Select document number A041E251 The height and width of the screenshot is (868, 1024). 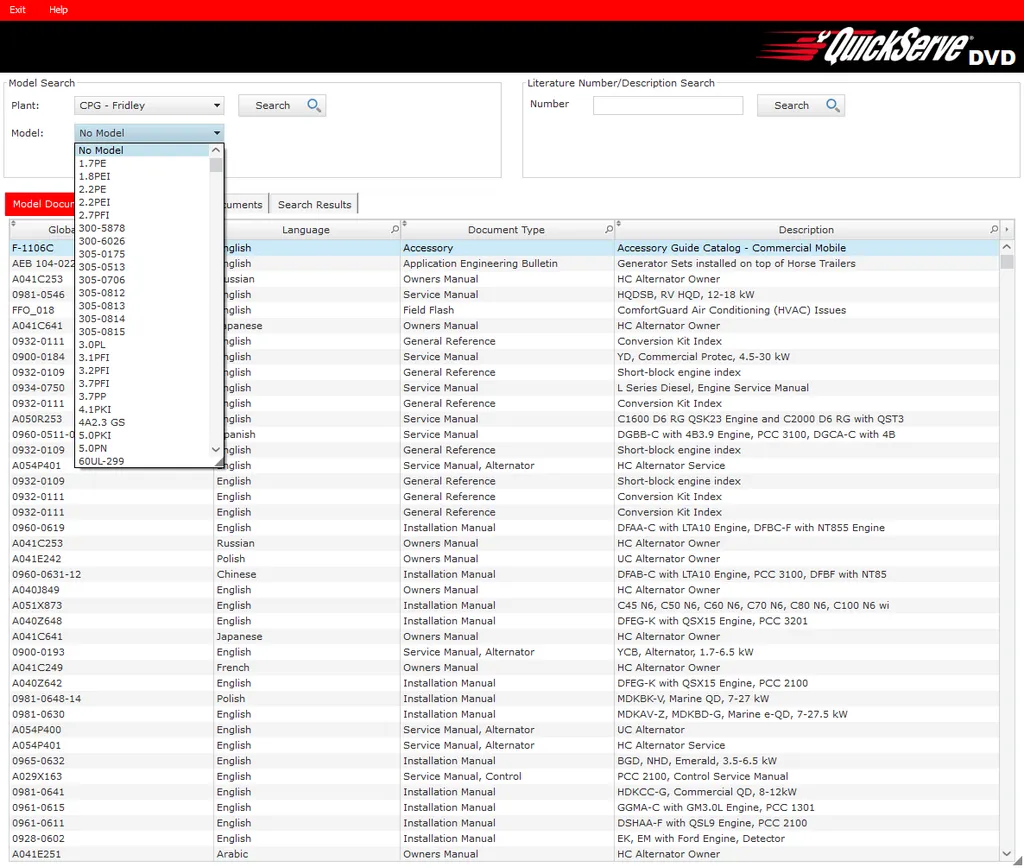click(x=37, y=854)
